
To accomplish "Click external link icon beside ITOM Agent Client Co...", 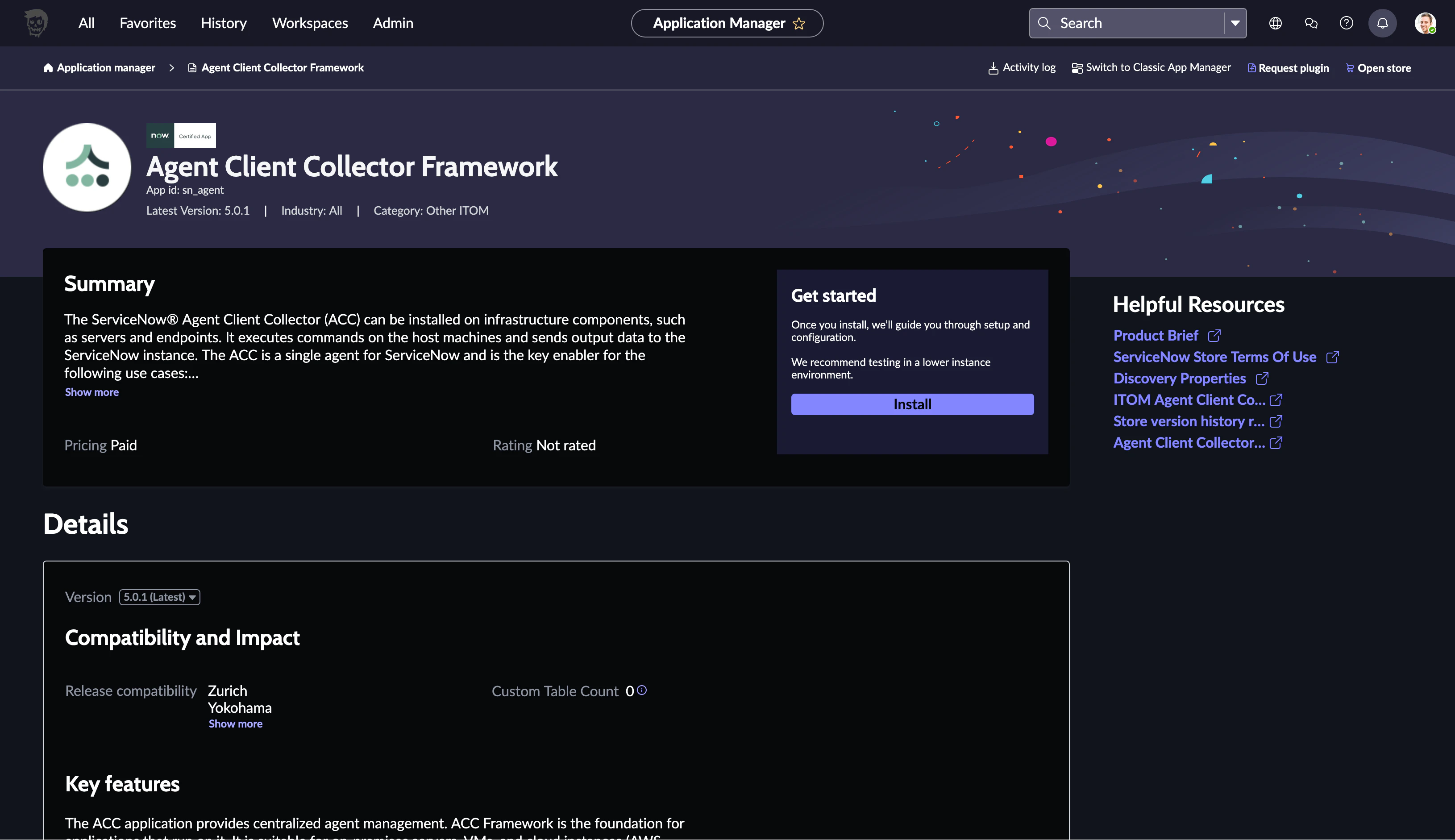I will (x=1276, y=400).
